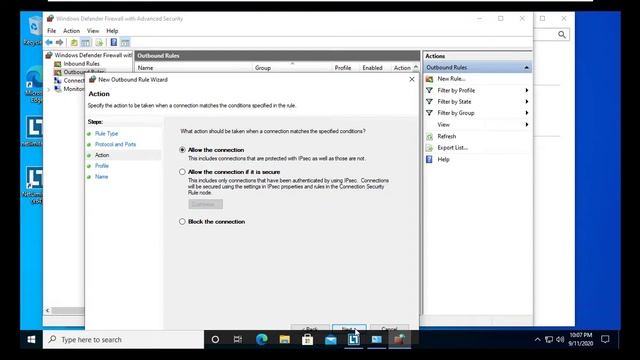Click the clock showing 10:07 PM
The image size is (640, 360).
(581, 335)
